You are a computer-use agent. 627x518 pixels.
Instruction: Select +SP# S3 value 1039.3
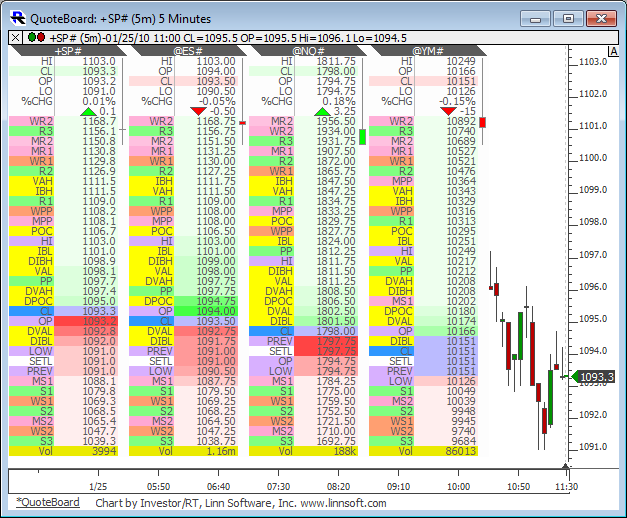(x=86, y=441)
